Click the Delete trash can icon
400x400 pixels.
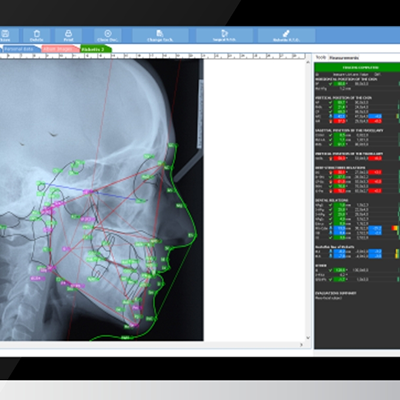click(36, 35)
